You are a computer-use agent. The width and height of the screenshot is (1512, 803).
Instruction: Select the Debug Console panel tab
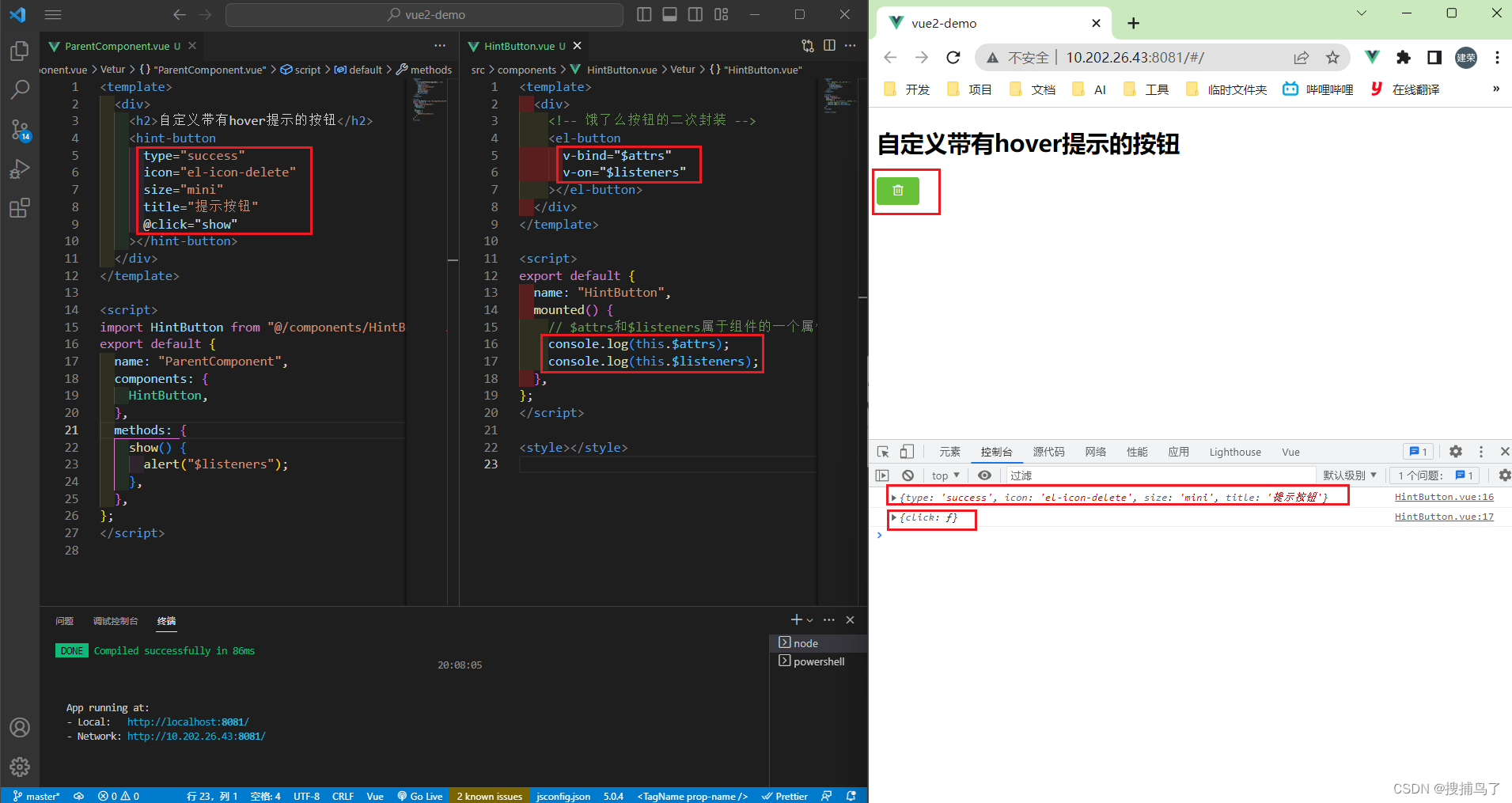pyautogui.click(x=116, y=621)
